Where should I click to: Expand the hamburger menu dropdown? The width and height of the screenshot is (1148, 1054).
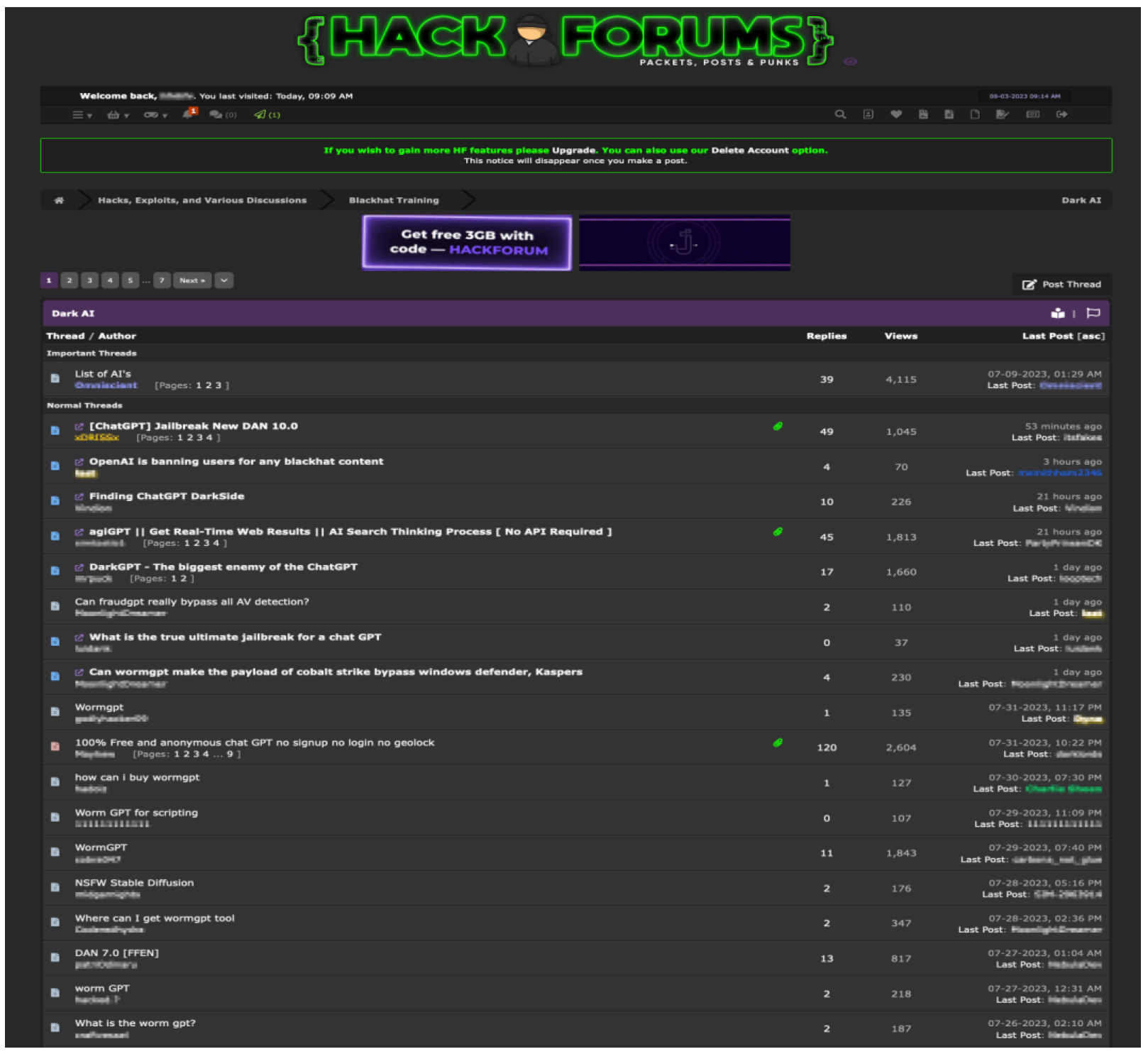[x=82, y=114]
